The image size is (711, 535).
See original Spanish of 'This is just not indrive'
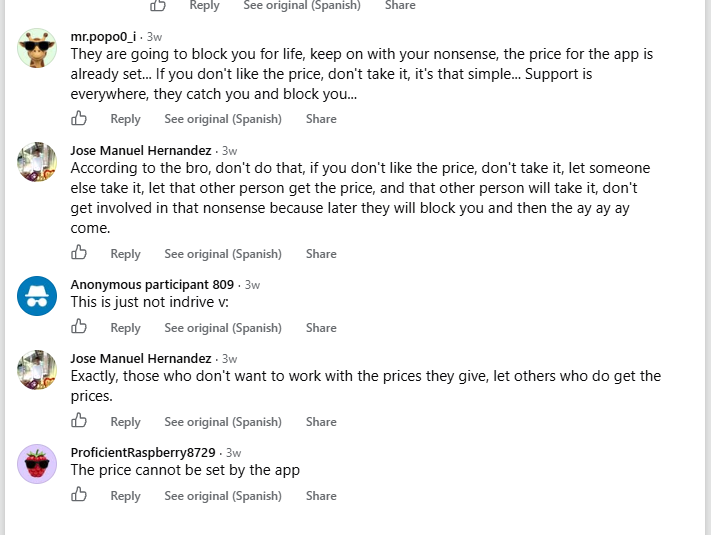click(x=223, y=328)
